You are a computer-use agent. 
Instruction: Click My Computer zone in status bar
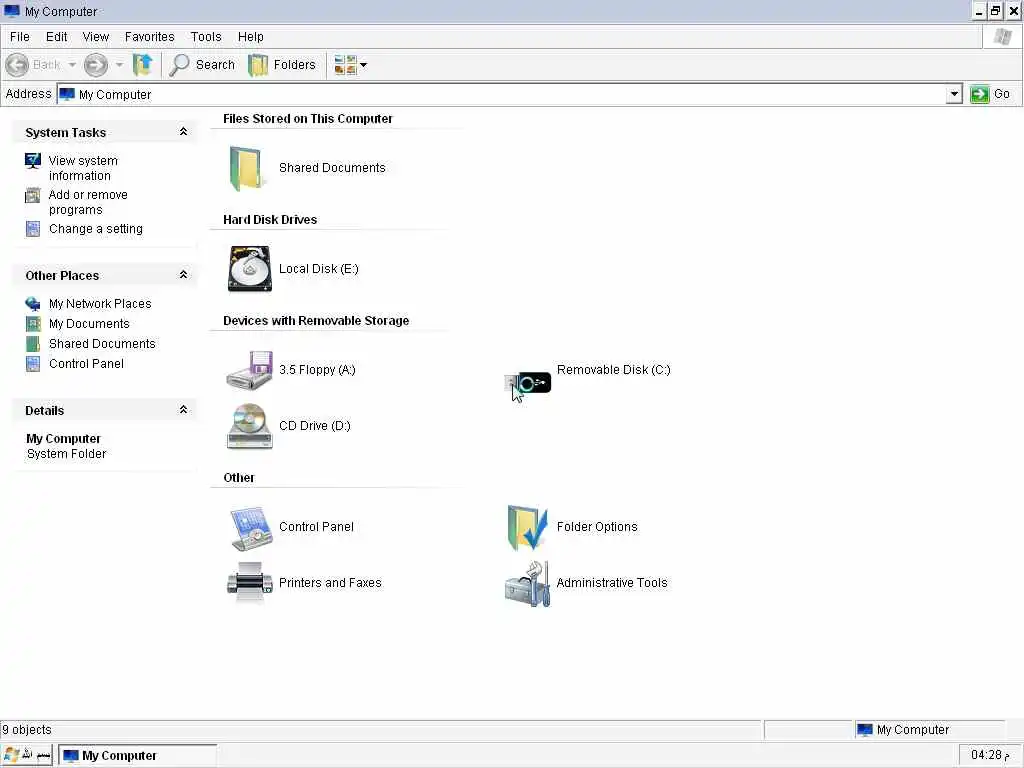[929, 729]
